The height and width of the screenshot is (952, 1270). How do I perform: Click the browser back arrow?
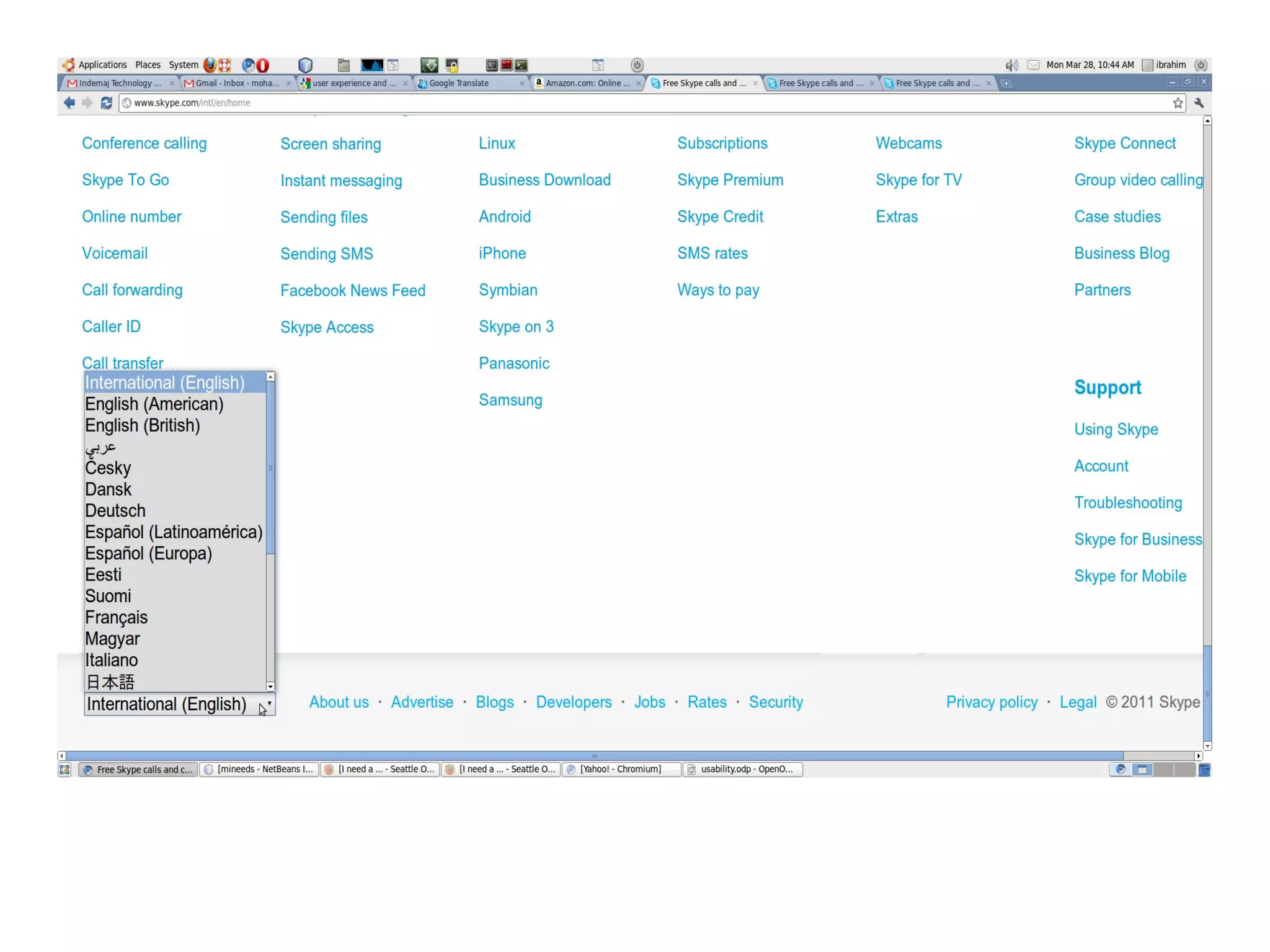(69, 103)
